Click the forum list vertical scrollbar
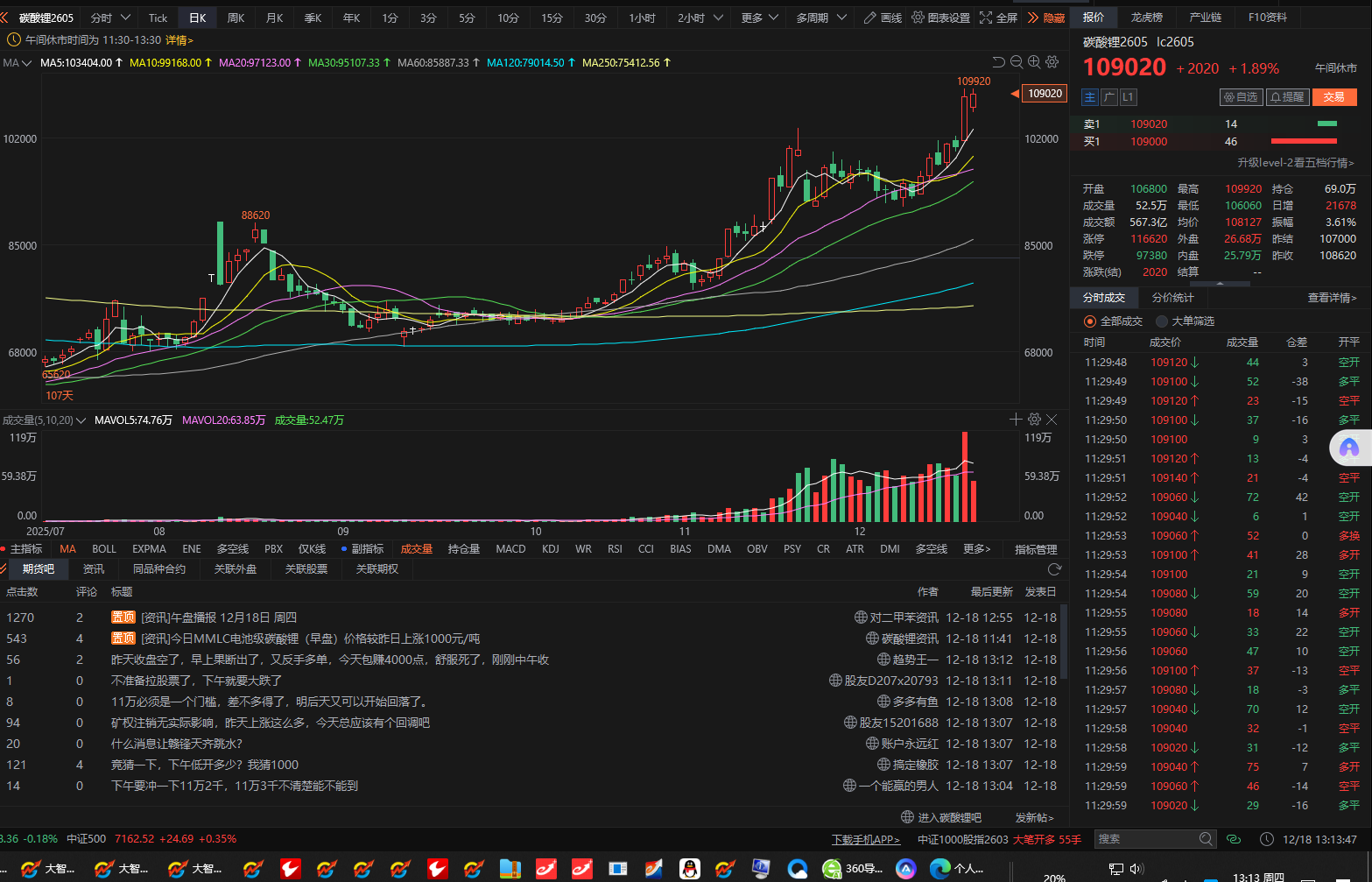This screenshot has height=882, width=1372. point(1064,641)
